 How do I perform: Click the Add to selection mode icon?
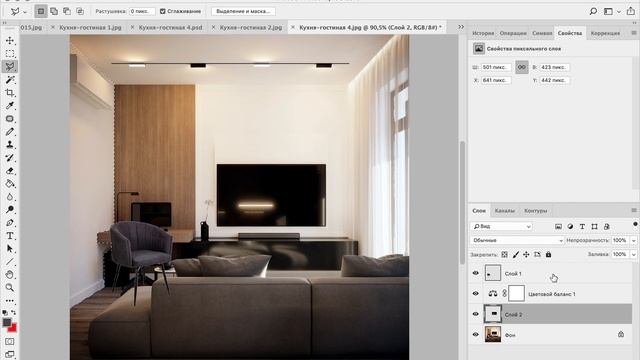pyautogui.click(x=54, y=11)
